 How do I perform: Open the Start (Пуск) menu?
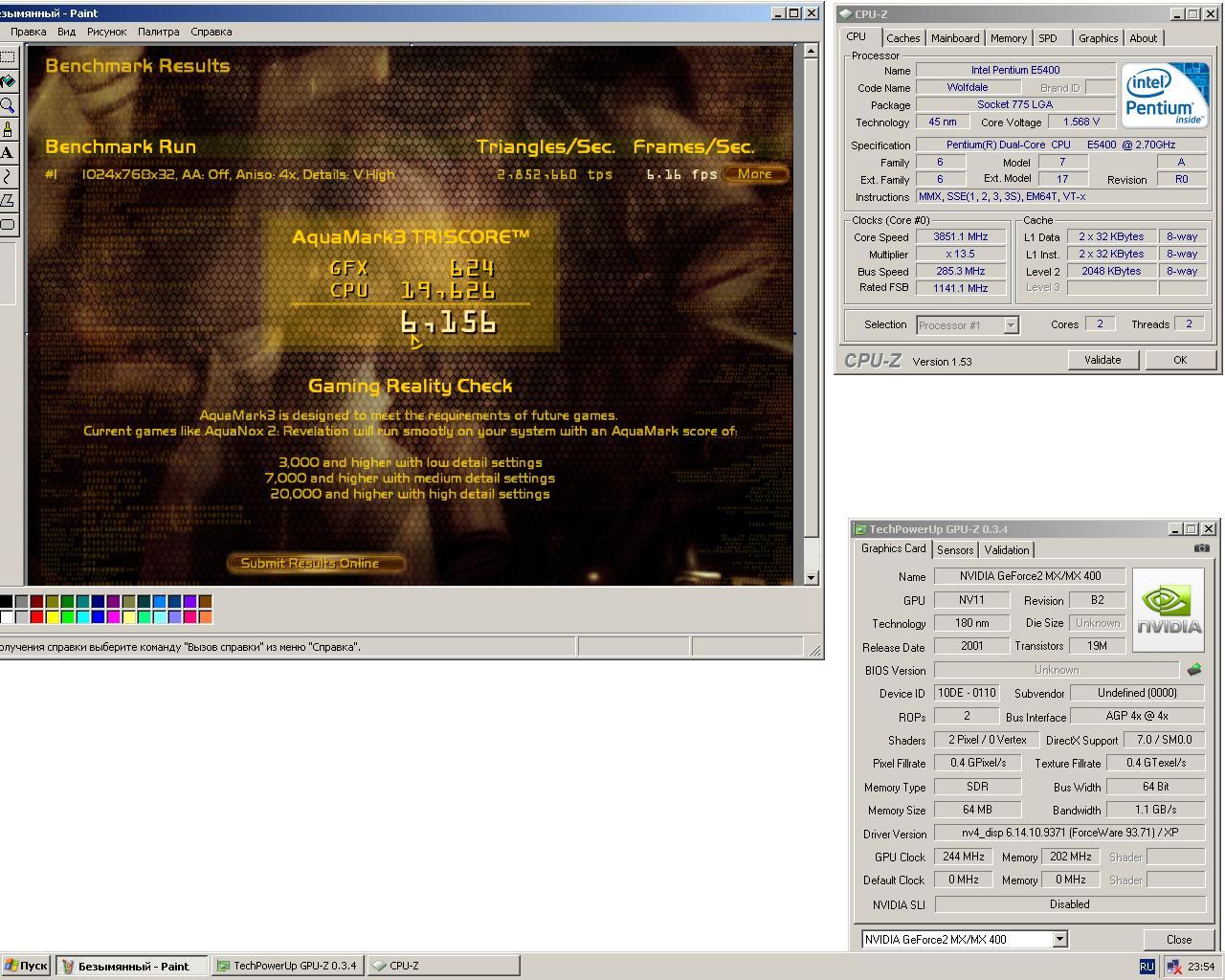[26, 966]
